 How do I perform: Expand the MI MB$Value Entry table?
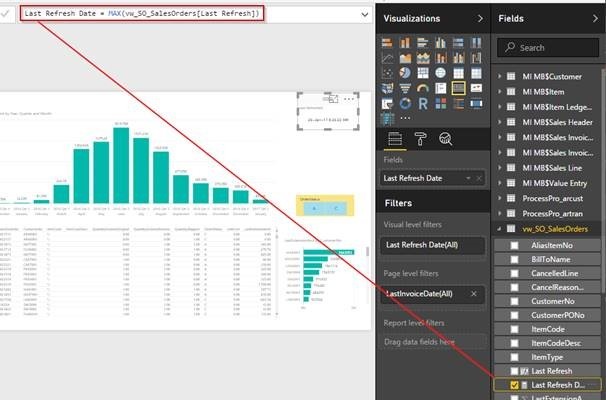pos(499,183)
